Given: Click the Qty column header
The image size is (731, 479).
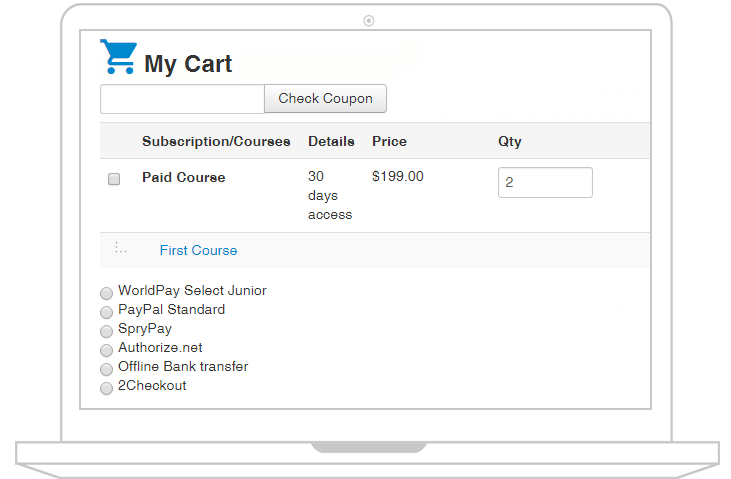Looking at the screenshot, I should 510,141.
